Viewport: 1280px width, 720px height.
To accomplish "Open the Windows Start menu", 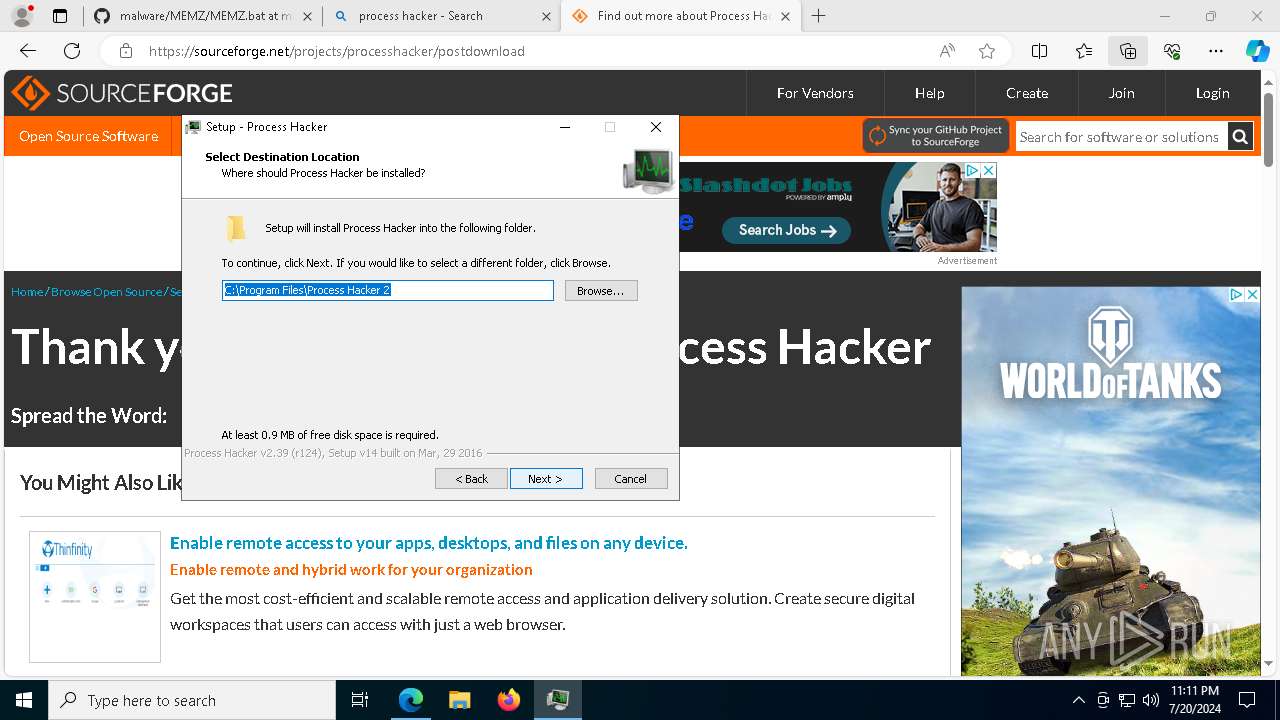I will [x=24, y=700].
